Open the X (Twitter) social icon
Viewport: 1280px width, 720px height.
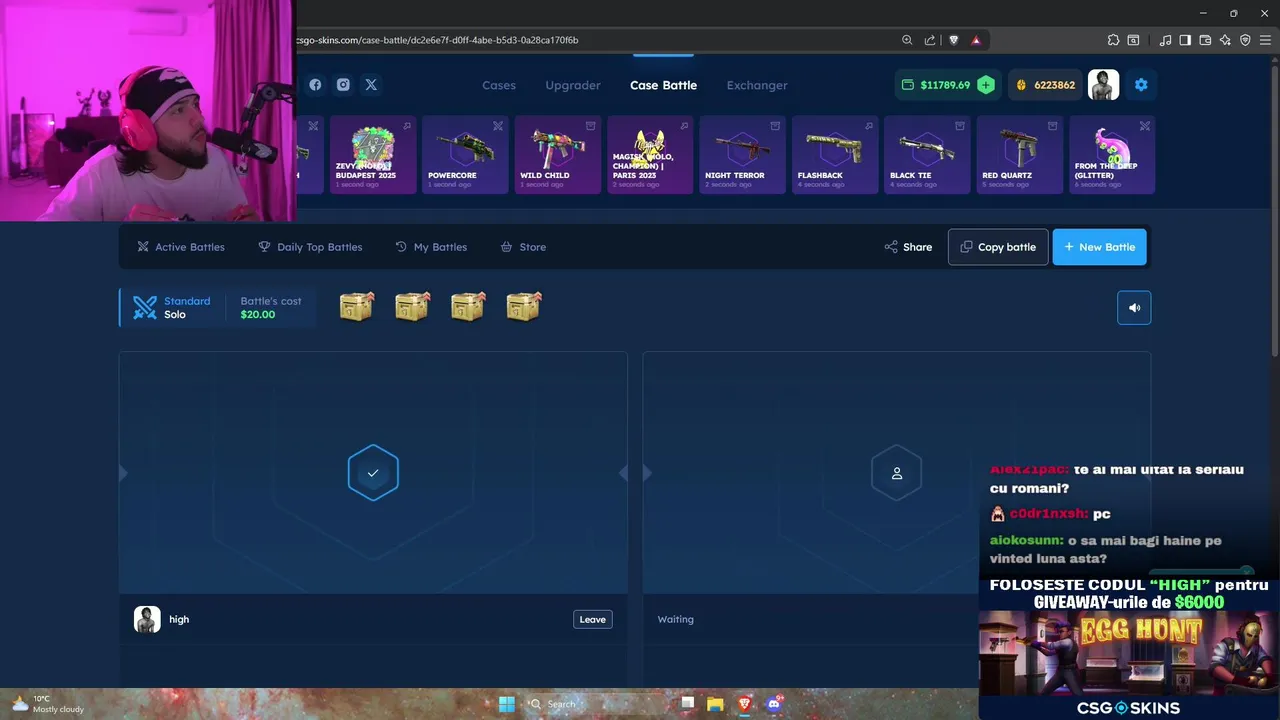click(371, 85)
